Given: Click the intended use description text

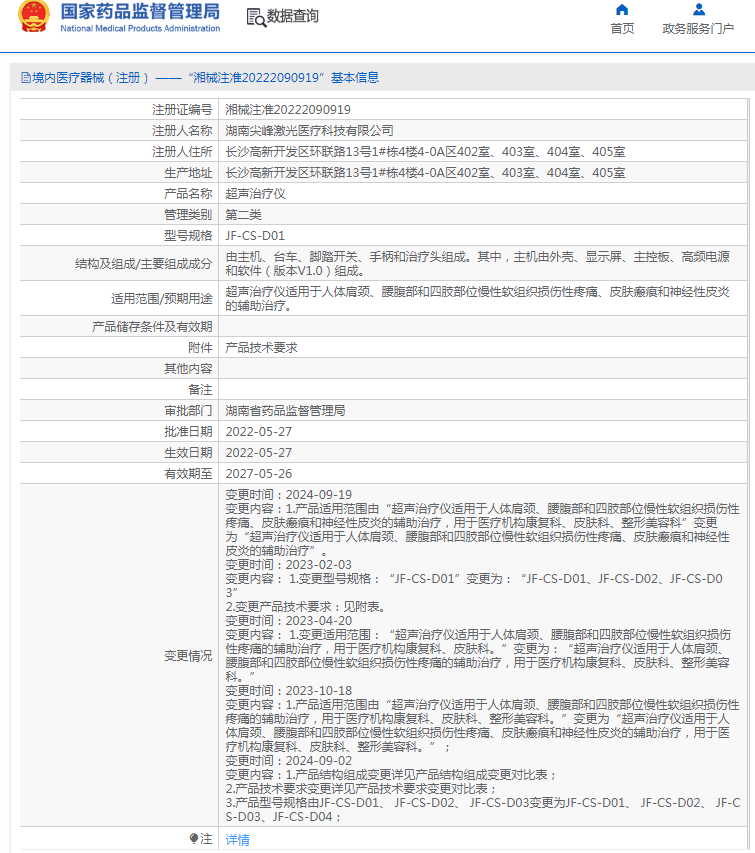Looking at the screenshot, I should (478, 299).
